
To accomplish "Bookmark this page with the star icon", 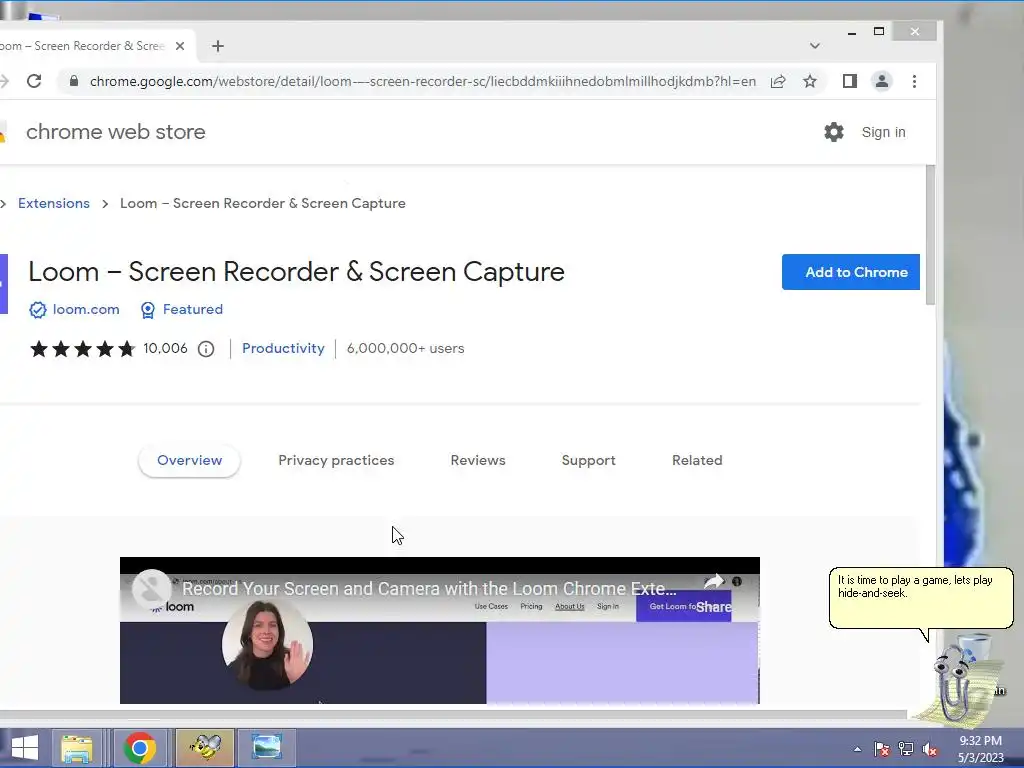I will point(810,82).
